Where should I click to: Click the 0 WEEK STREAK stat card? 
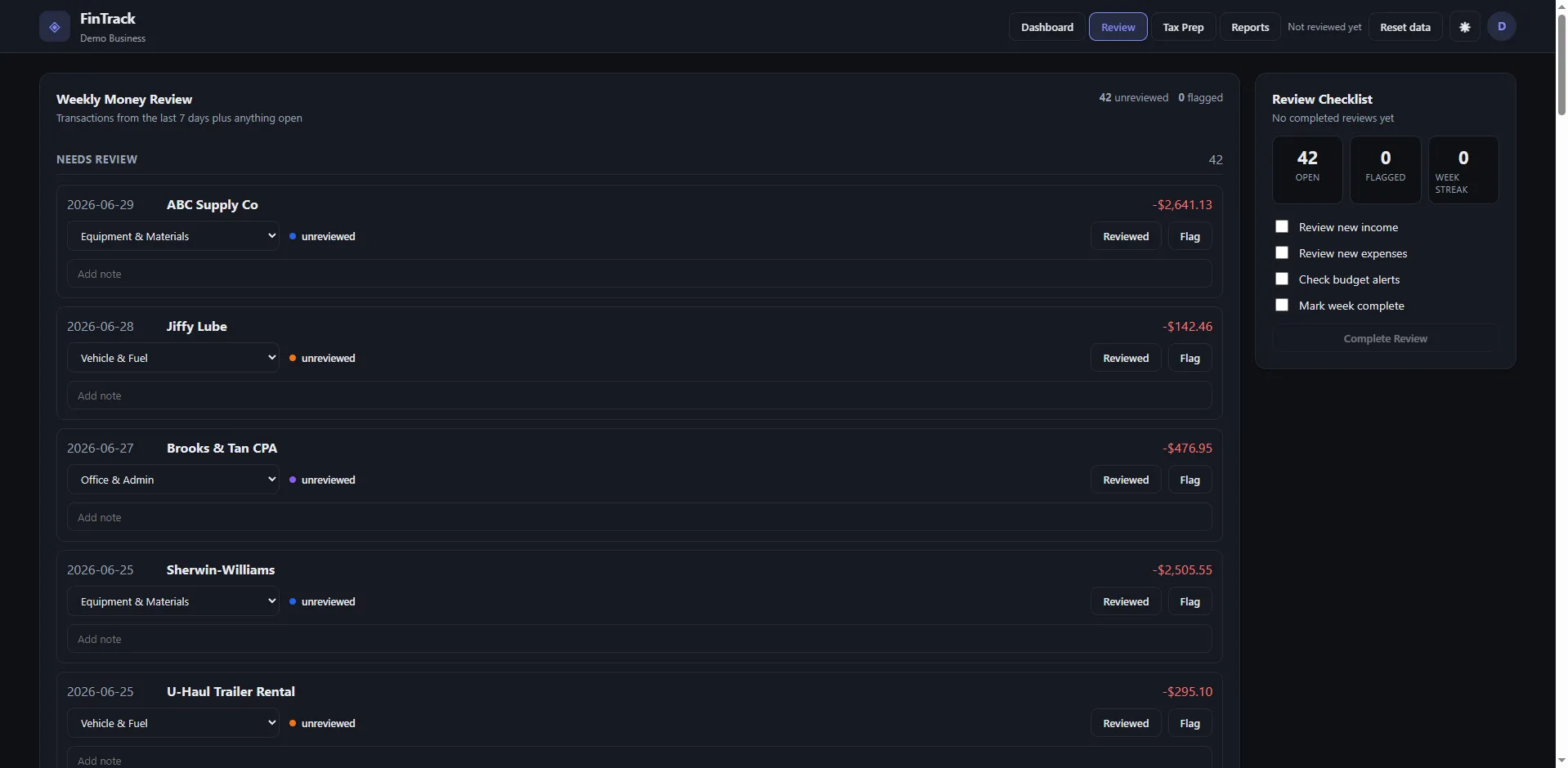1463,170
